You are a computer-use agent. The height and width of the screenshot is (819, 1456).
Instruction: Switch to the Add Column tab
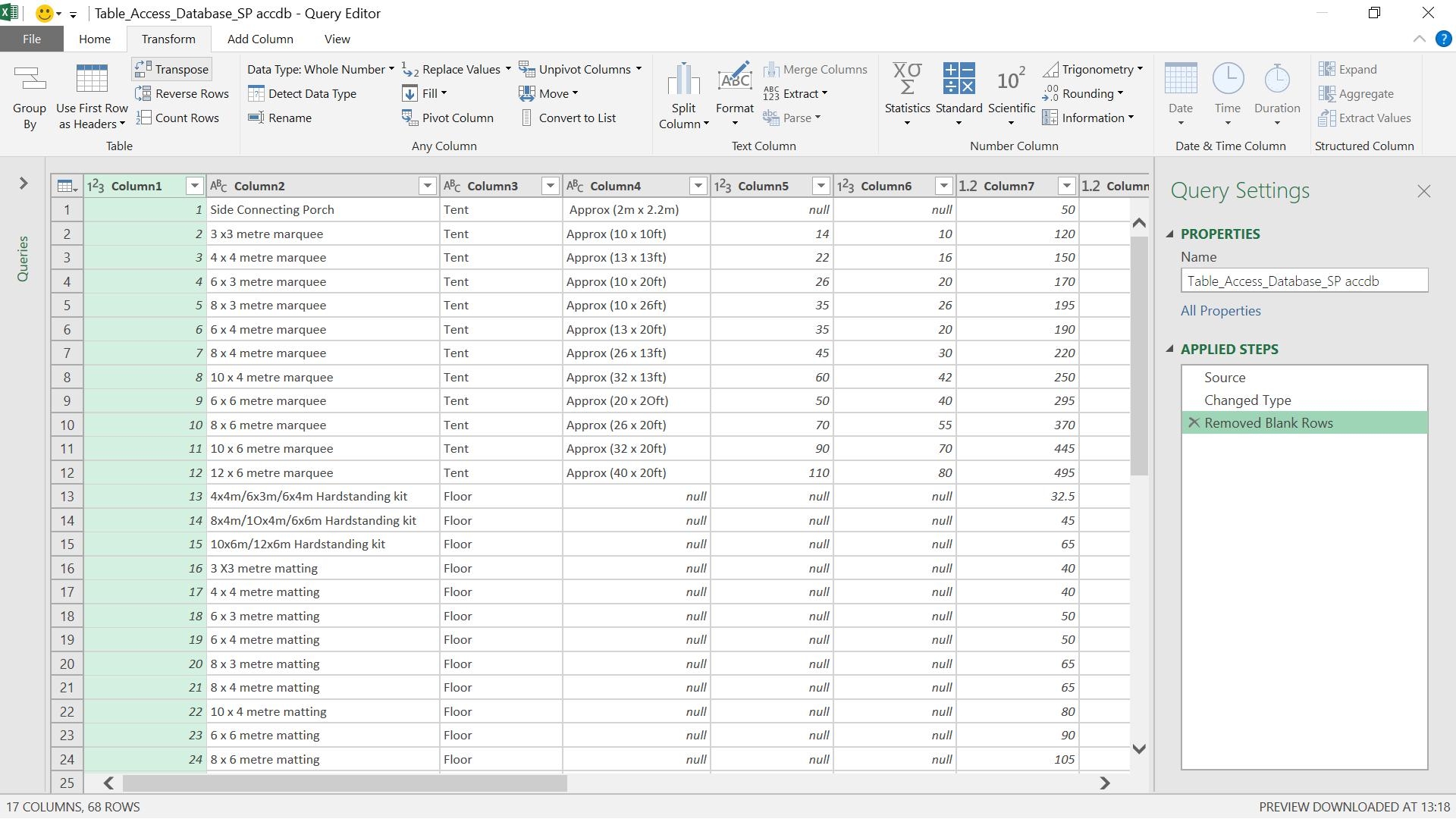(260, 39)
